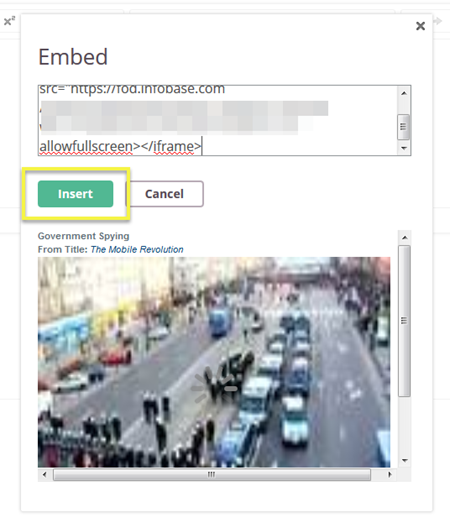Image resolution: width=450 pixels, height=523 pixels.
Task: Click the Cancel button
Action: [164, 194]
